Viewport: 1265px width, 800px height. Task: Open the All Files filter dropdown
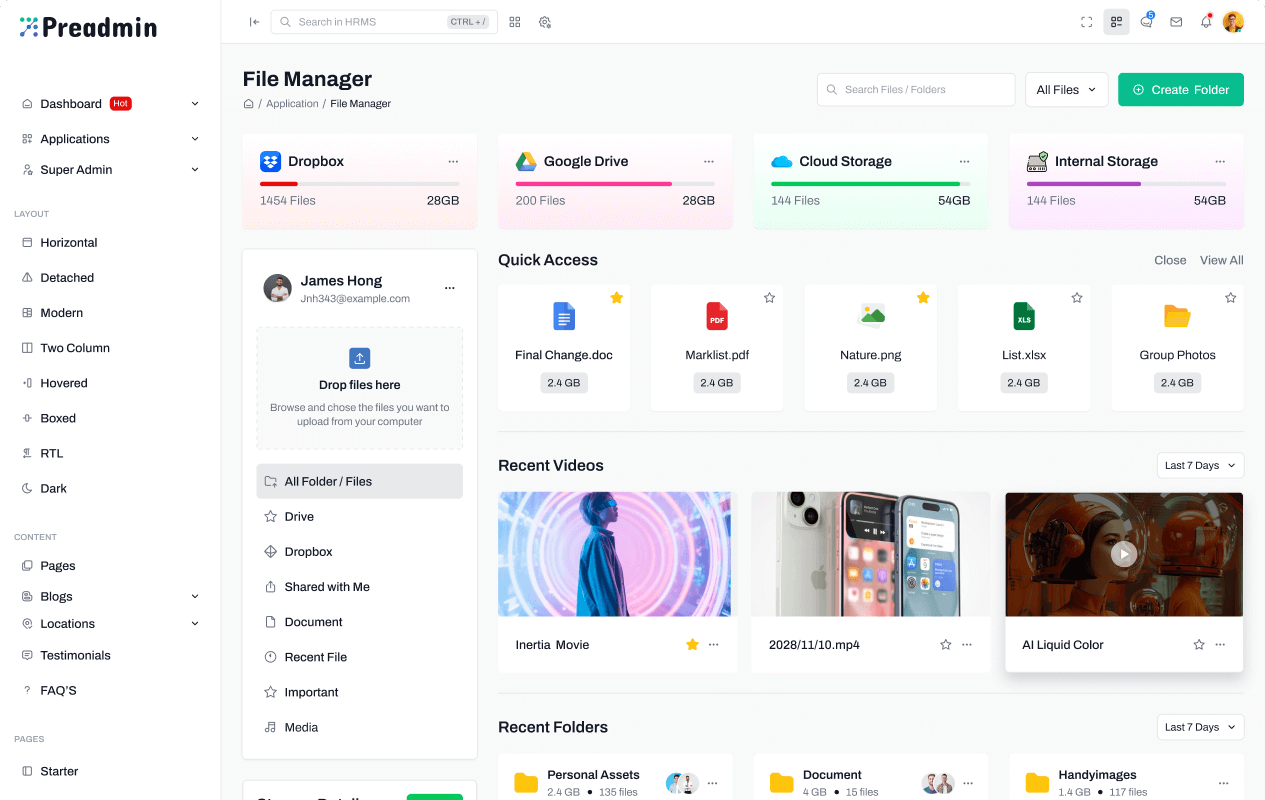tap(1066, 89)
